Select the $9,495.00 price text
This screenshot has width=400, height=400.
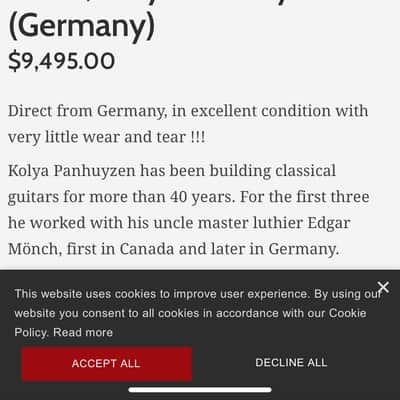pos(61,61)
